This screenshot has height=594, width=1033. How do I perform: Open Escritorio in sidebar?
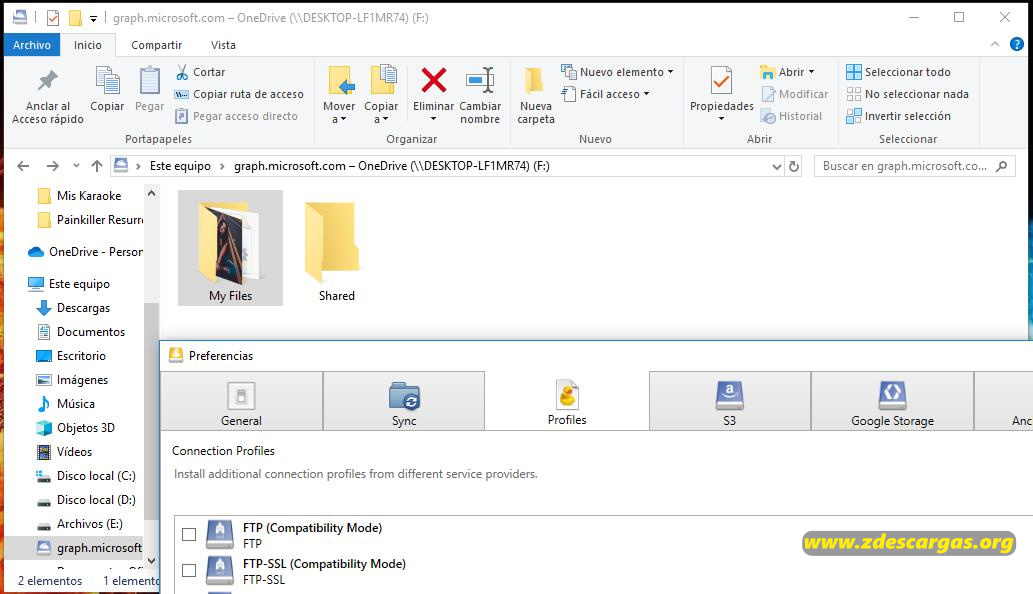(x=72, y=356)
